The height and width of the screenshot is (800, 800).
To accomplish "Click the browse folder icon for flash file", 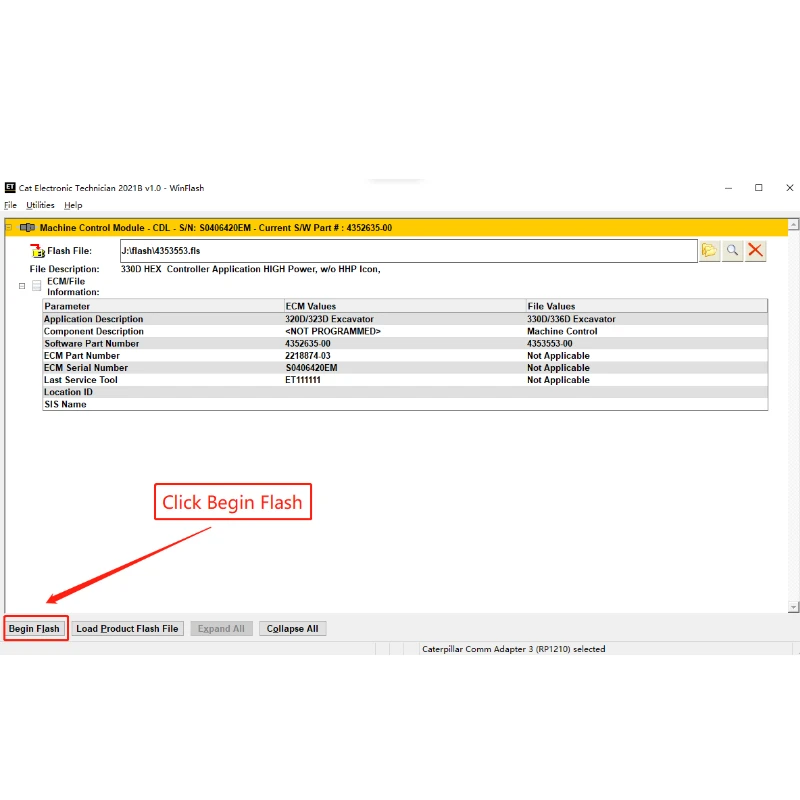I will click(709, 251).
